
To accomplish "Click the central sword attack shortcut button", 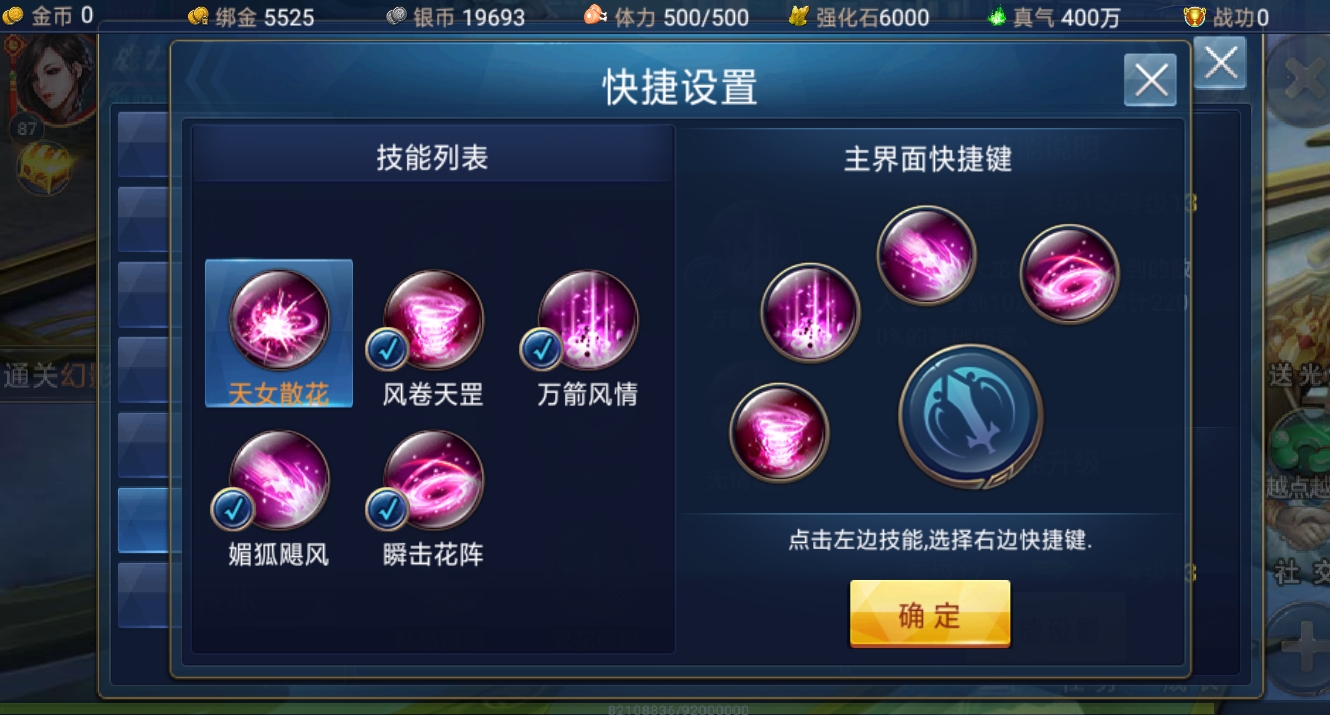I will coord(970,416).
